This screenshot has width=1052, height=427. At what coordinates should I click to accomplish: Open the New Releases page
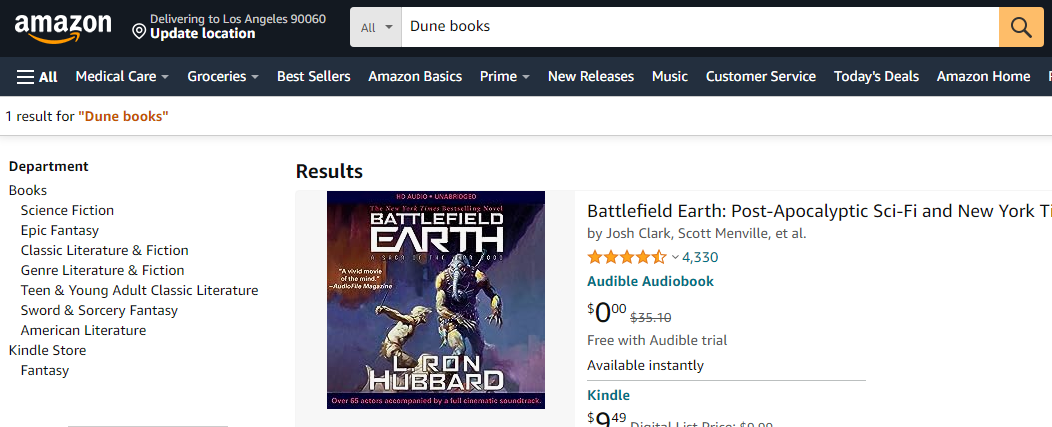tap(591, 76)
